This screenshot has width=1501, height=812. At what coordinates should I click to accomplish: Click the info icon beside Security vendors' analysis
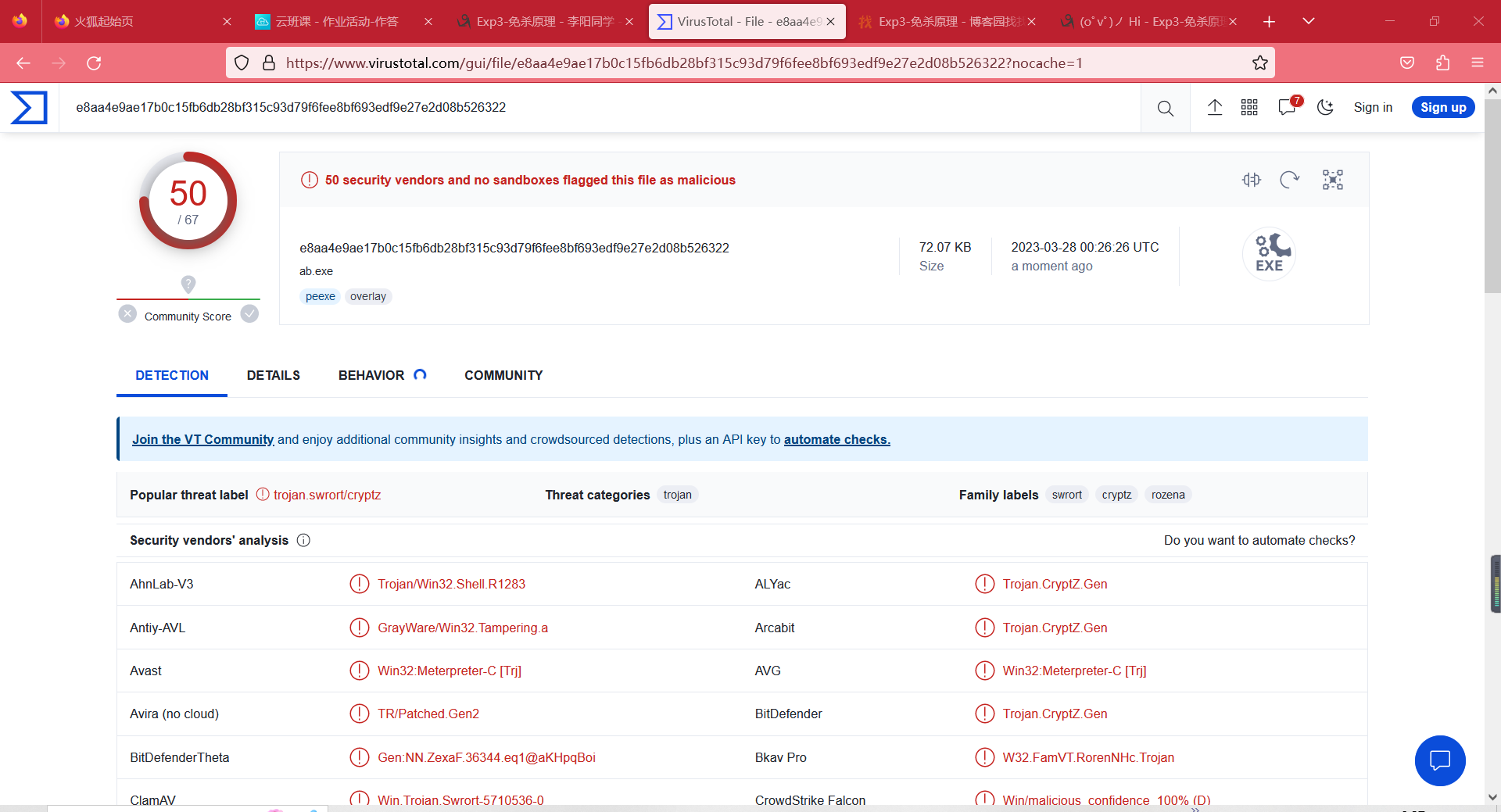coord(303,540)
